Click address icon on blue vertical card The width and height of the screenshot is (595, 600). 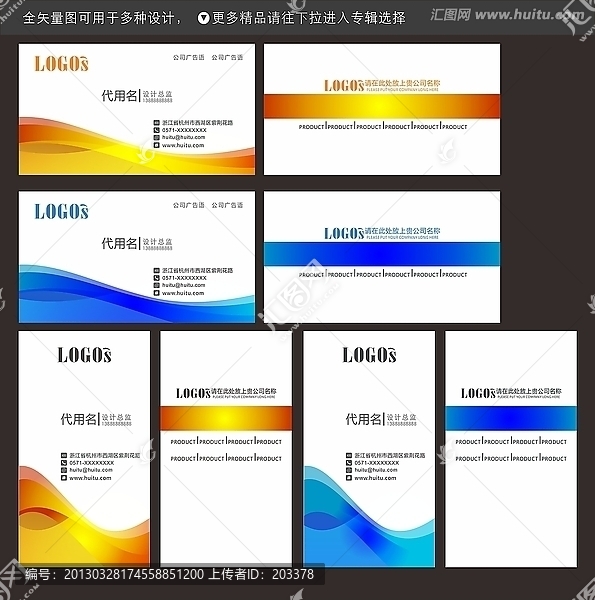pos(349,455)
